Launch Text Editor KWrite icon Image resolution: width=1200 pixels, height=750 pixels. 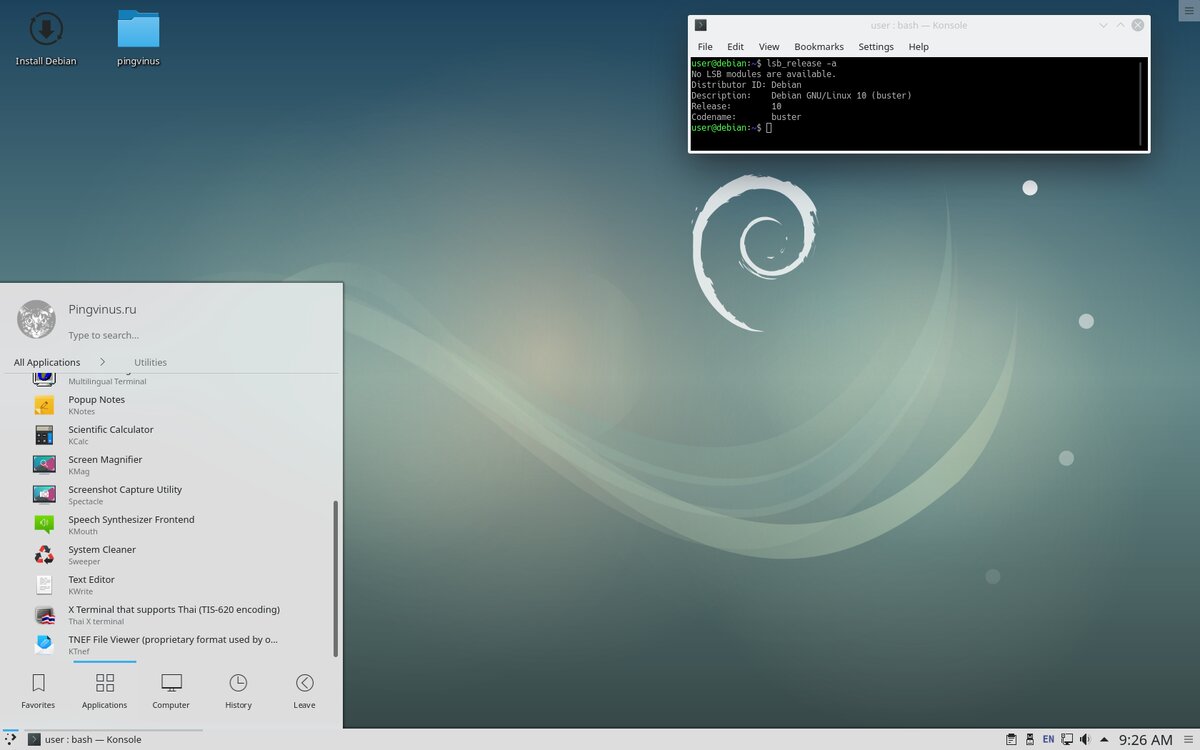pos(44,585)
